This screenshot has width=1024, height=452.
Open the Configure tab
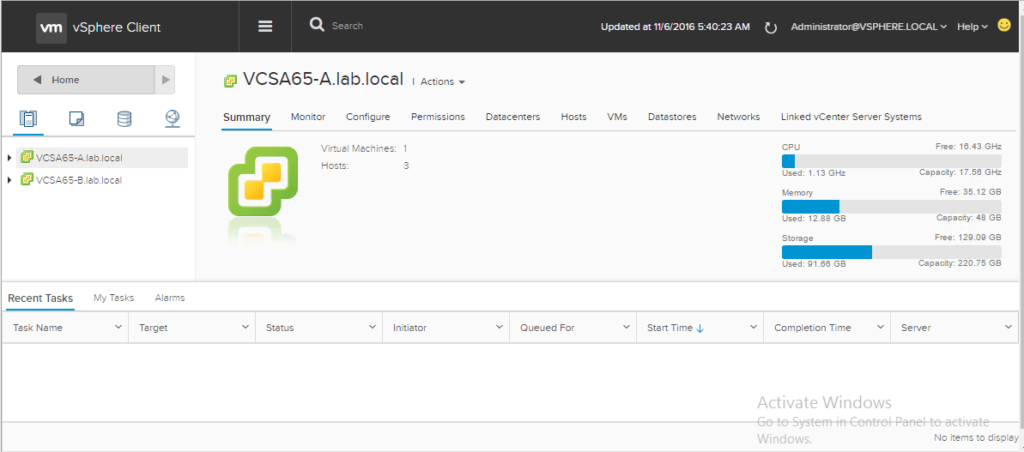(368, 117)
